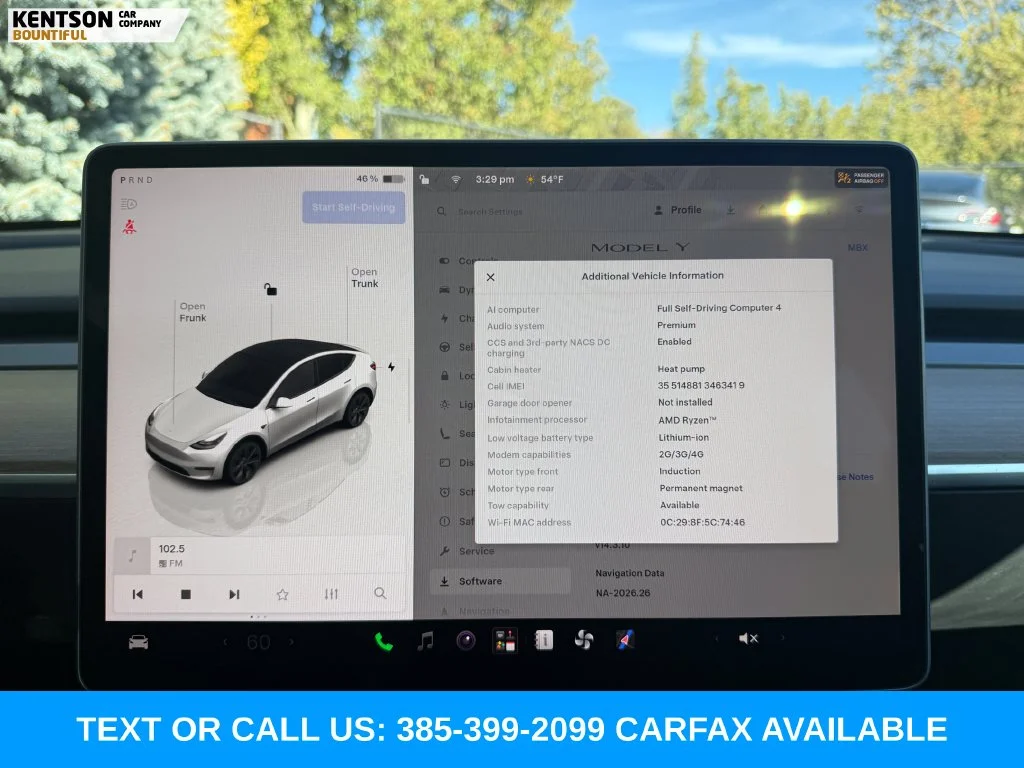Open the Arcade app launcher icon

(x=505, y=641)
